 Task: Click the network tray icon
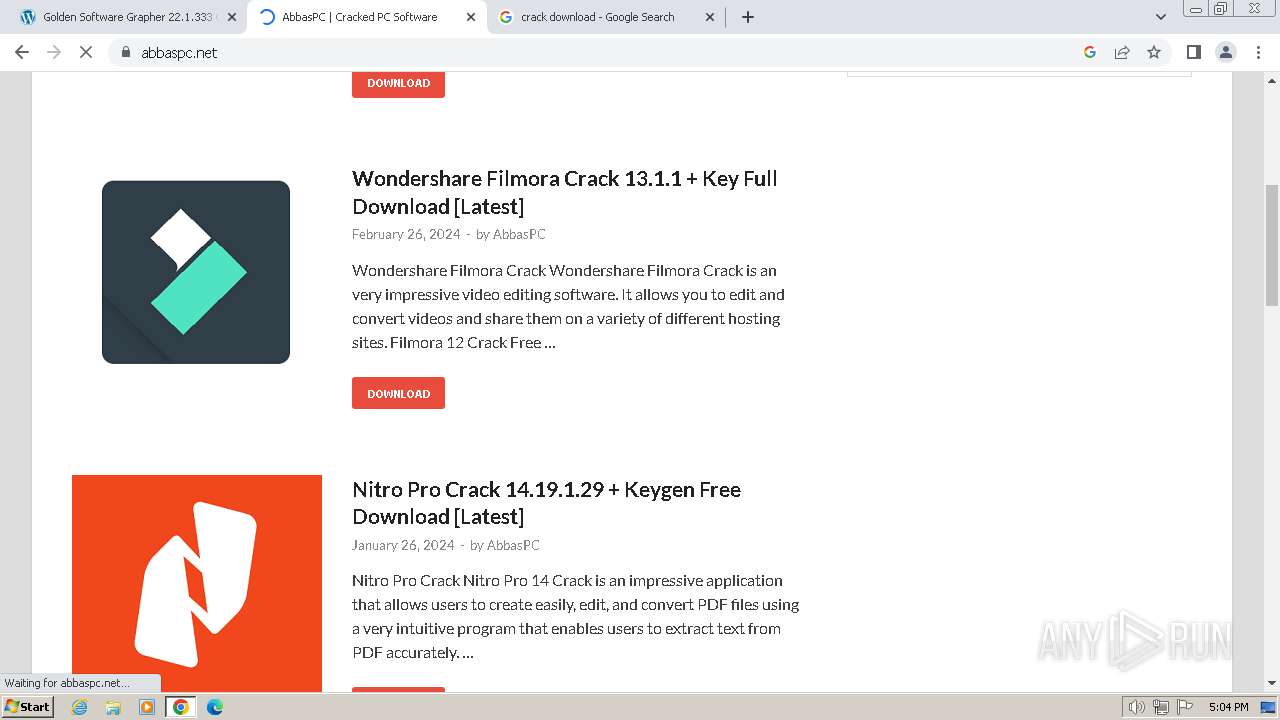[x=1161, y=707]
